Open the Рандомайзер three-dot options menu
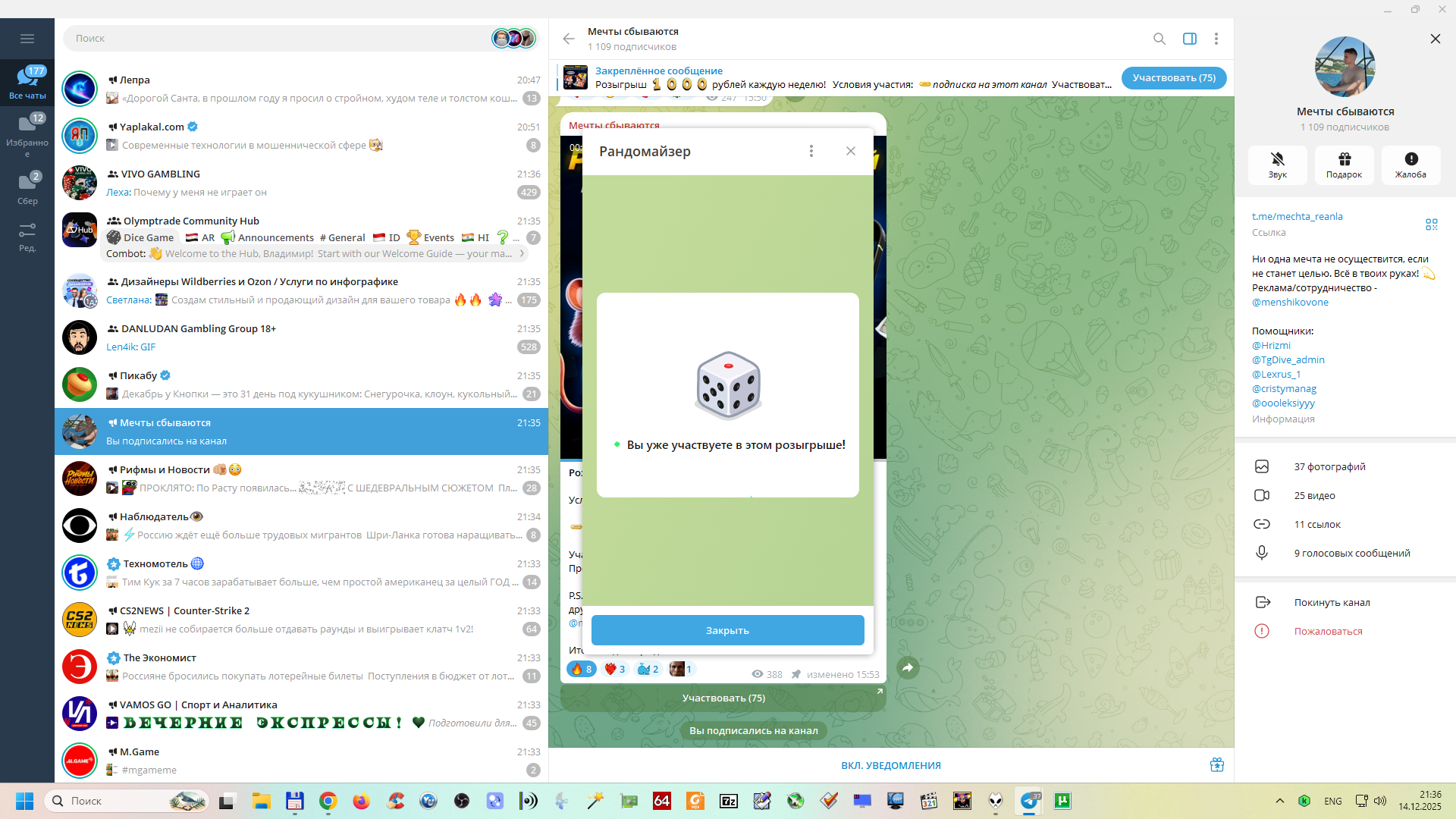Image resolution: width=1456 pixels, height=819 pixels. [811, 151]
